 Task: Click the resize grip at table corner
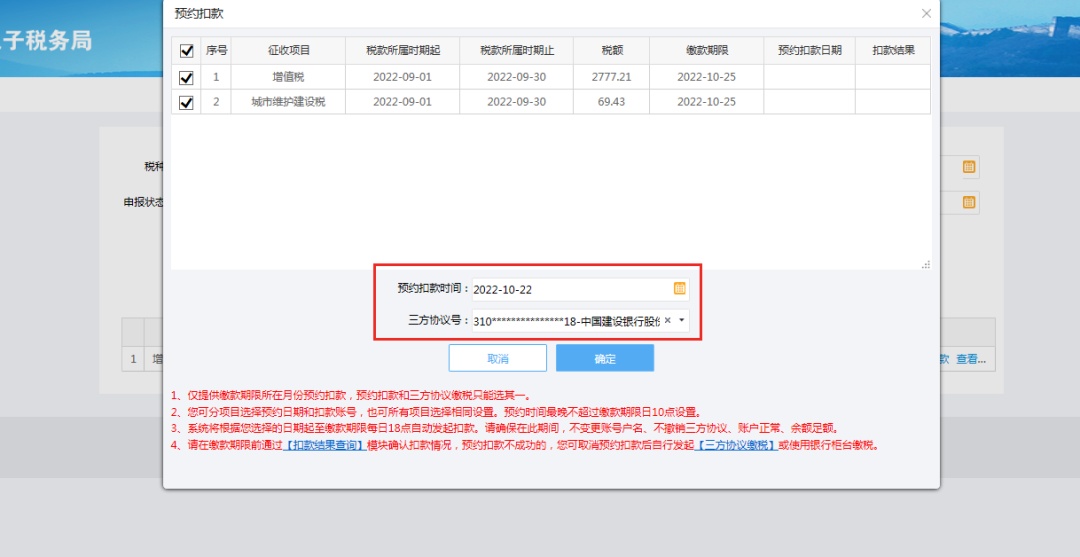926,264
